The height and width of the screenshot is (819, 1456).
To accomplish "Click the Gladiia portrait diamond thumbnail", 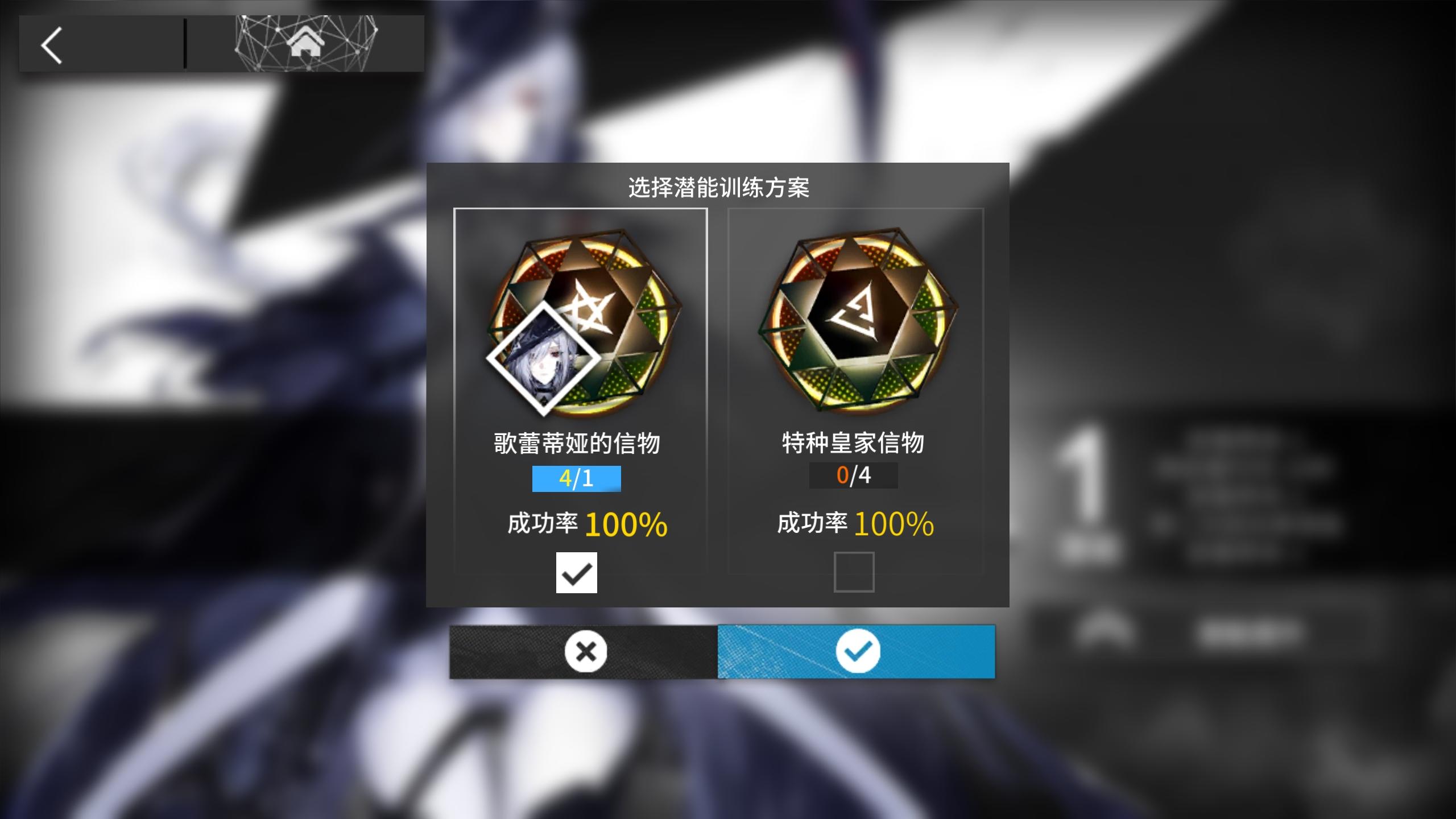I will coord(544,358).
